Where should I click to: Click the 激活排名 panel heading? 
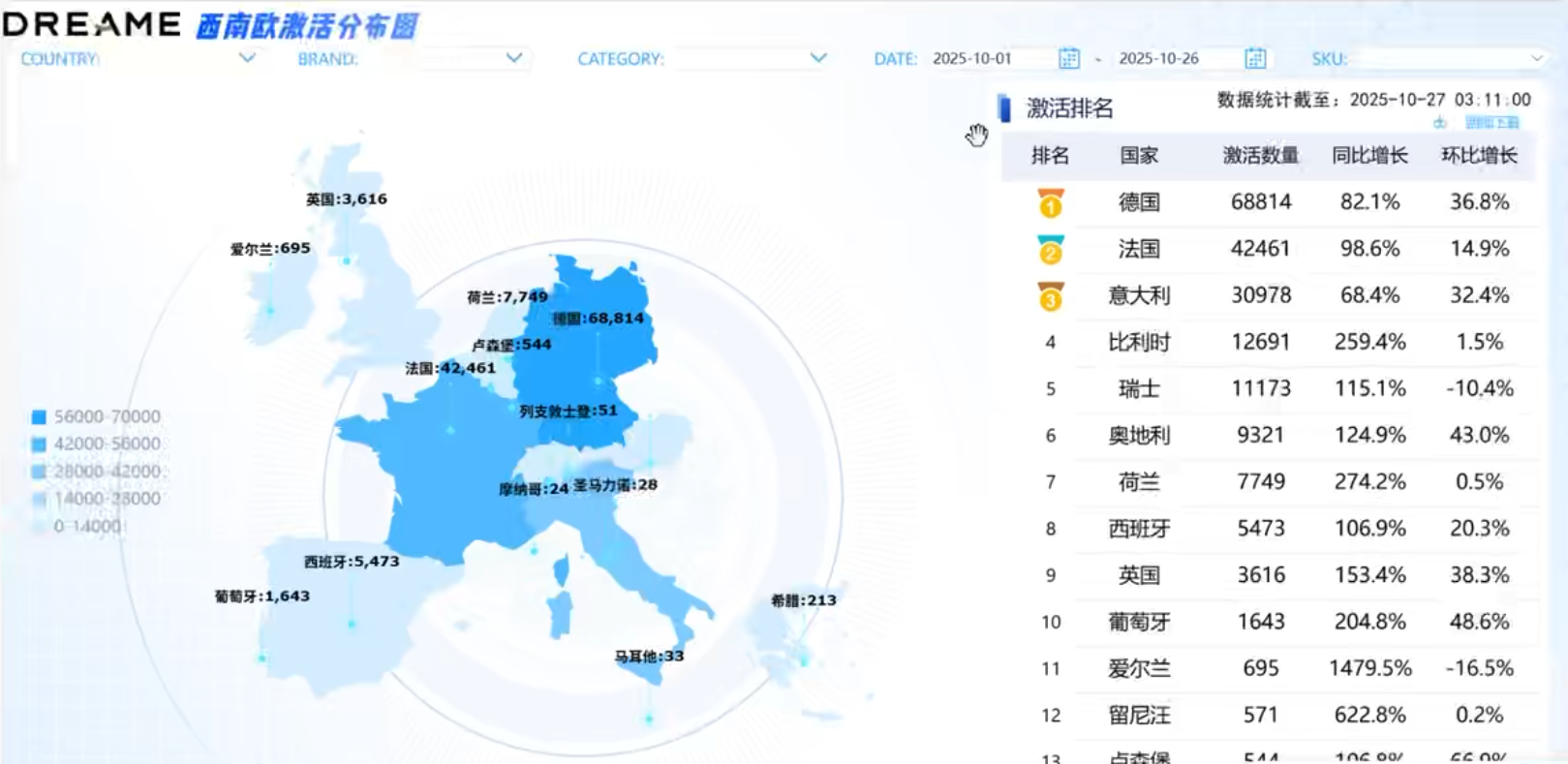[1069, 108]
